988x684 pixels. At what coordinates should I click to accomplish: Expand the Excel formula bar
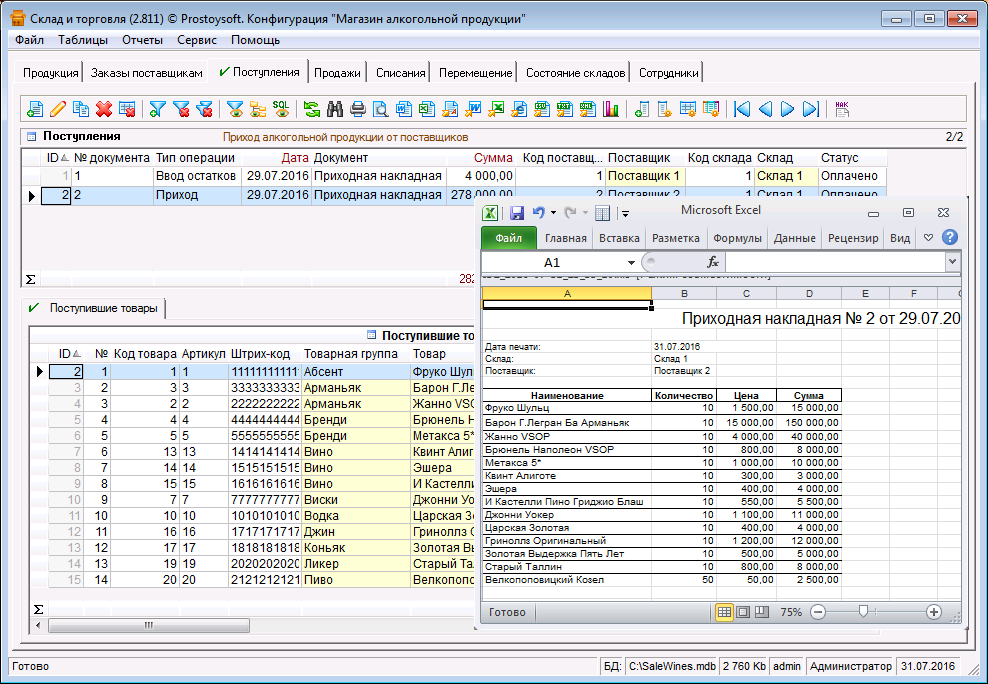tap(951, 262)
